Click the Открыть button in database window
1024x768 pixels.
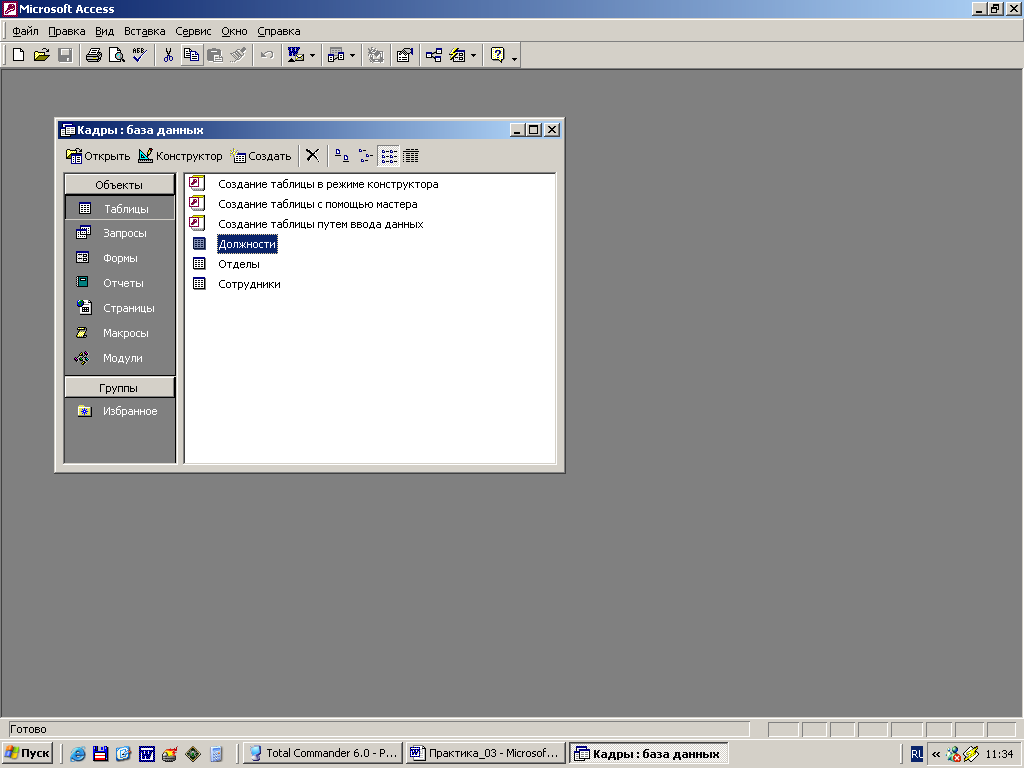tap(98, 156)
